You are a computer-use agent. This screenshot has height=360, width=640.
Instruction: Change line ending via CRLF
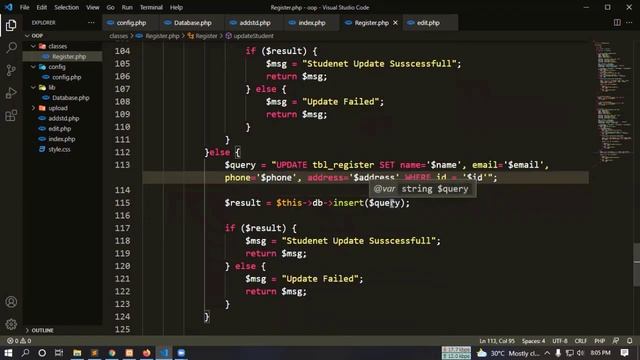pos(580,341)
